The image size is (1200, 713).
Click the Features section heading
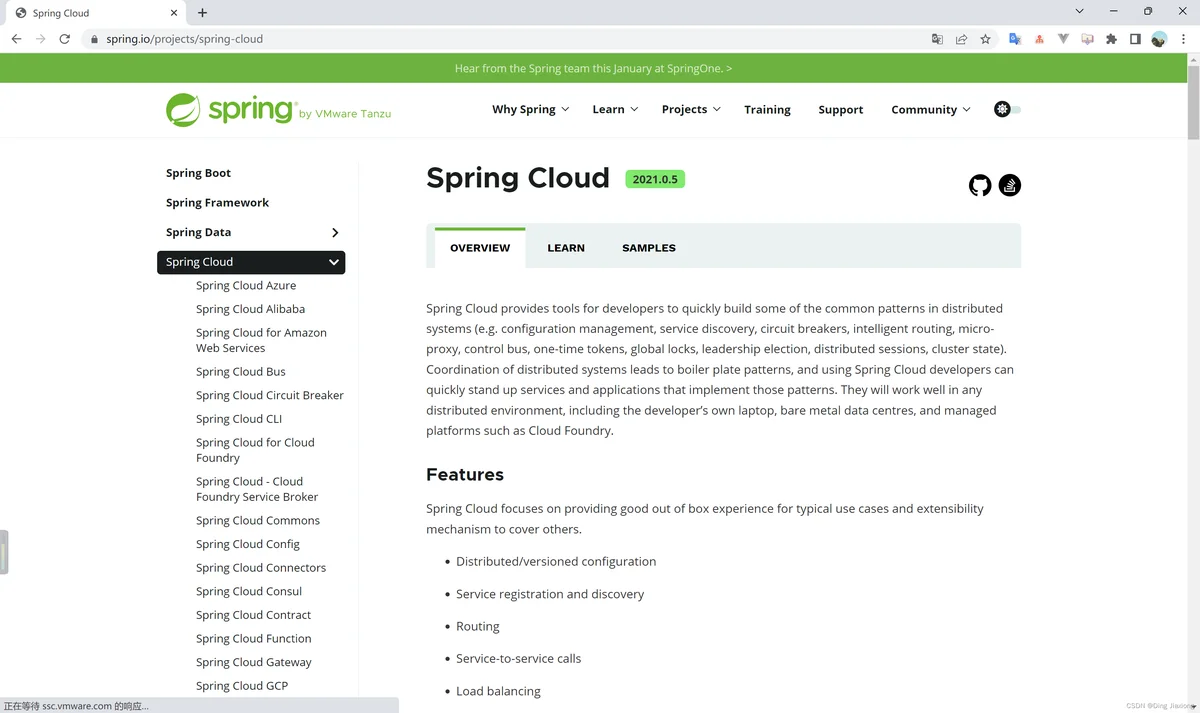pos(465,474)
